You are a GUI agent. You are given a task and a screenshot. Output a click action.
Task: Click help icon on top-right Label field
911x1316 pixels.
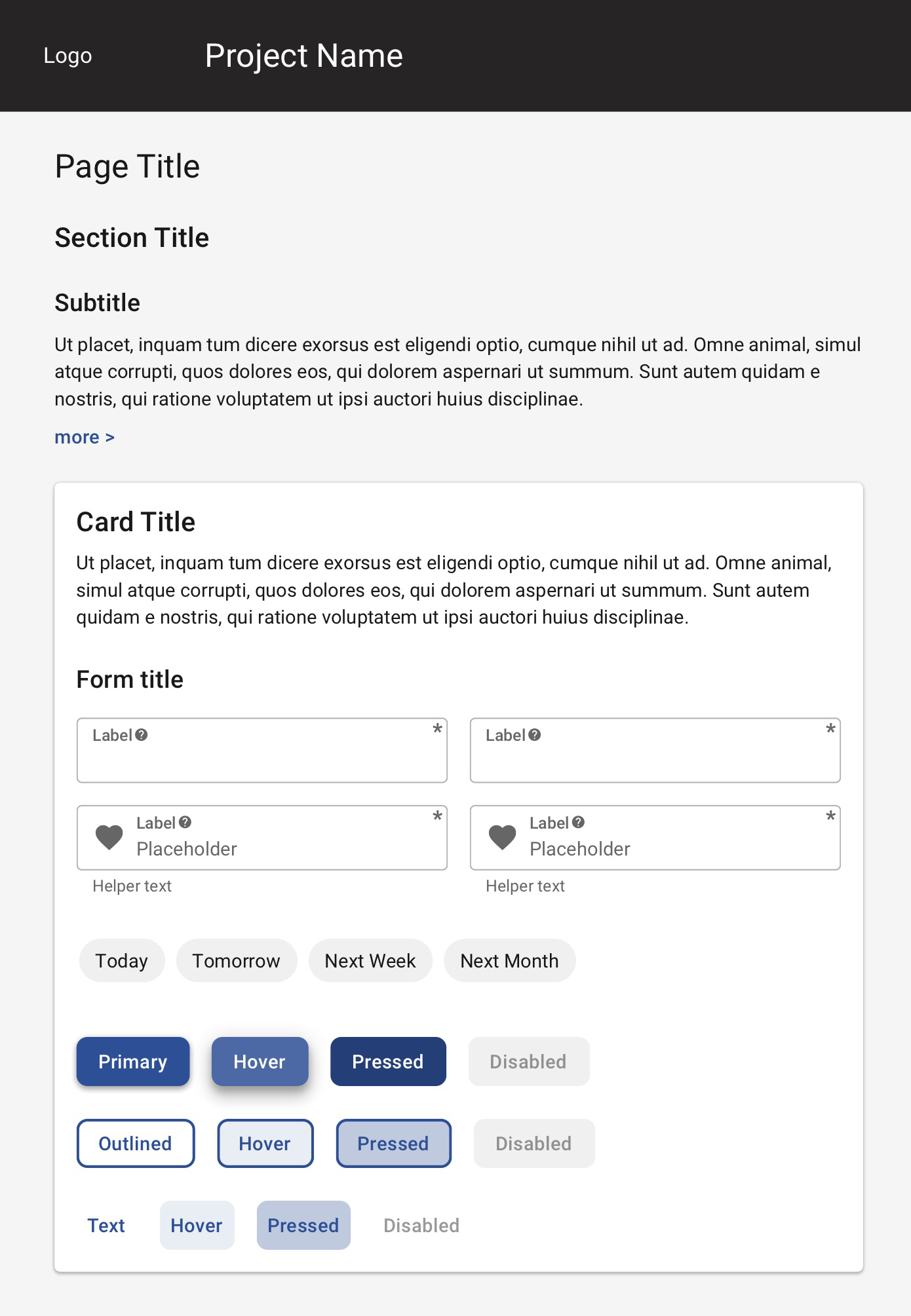pyautogui.click(x=535, y=735)
